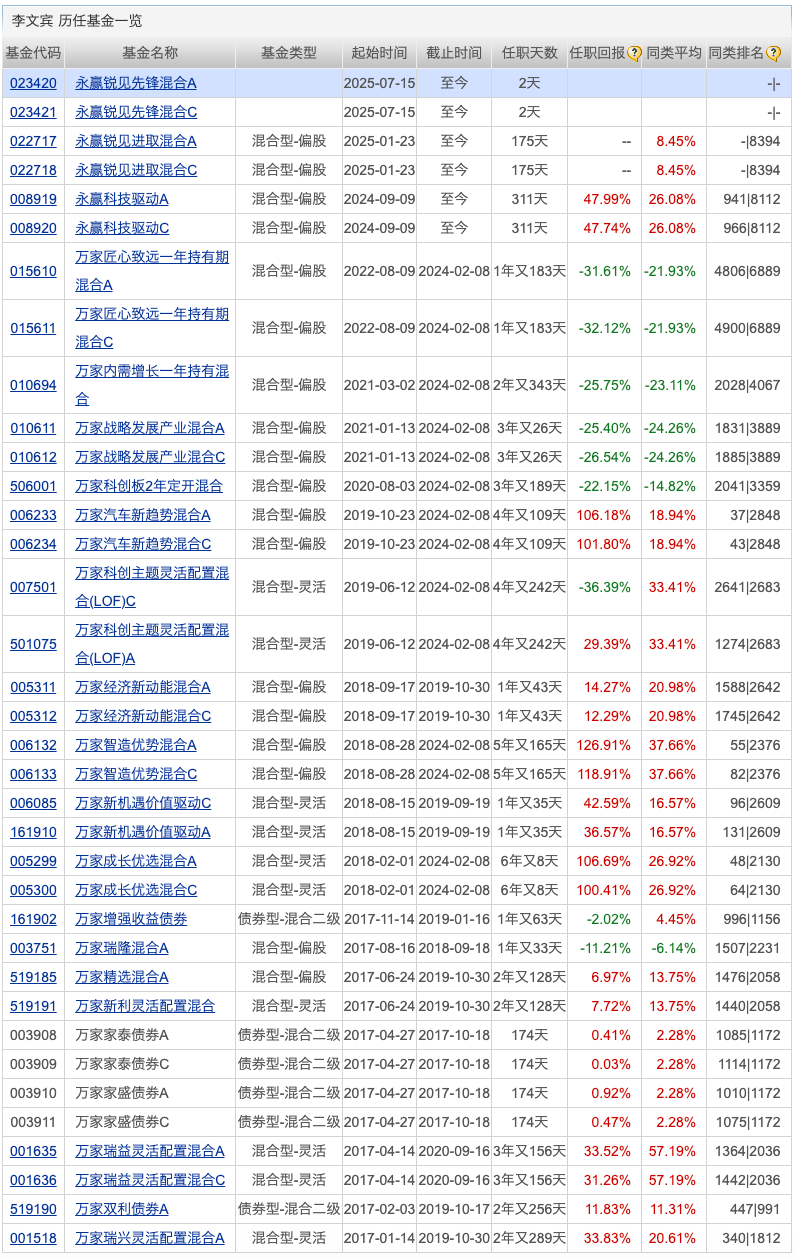The width and height of the screenshot is (794, 1258).
Task: Click the 基金类型 column header
Action: [289, 53]
